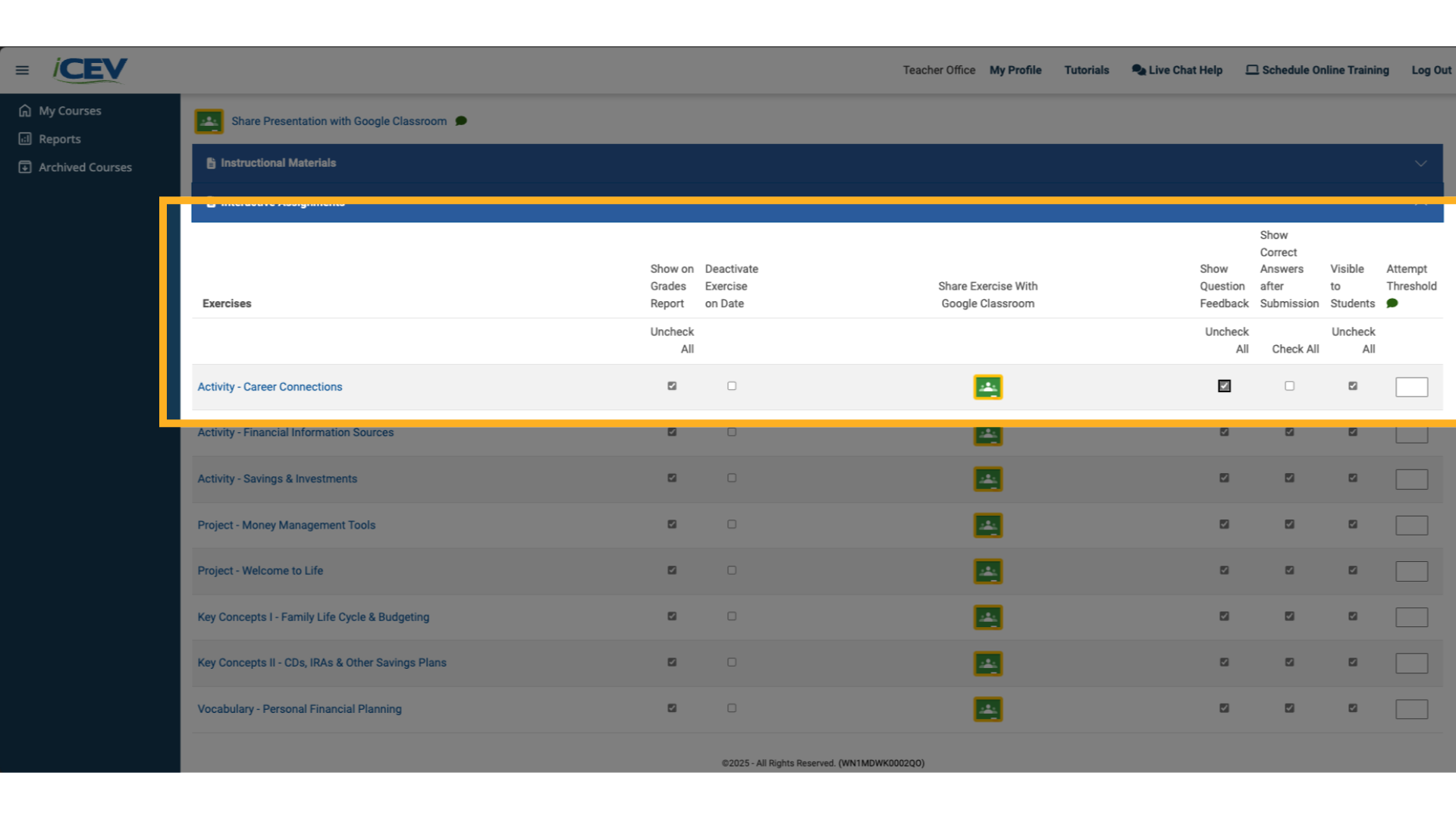The height and width of the screenshot is (819, 1456).
Task: Toggle Visible to Students for Vocabulary exercise
Action: coord(1353,708)
